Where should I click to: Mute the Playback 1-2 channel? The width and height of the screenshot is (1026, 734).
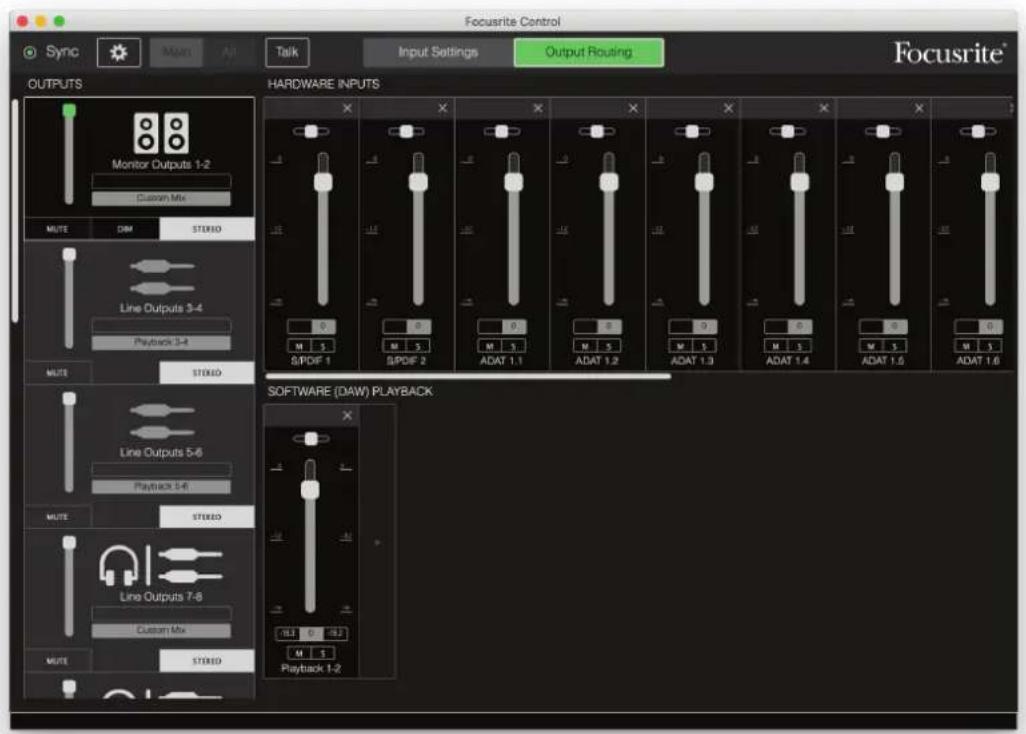[x=299, y=653]
